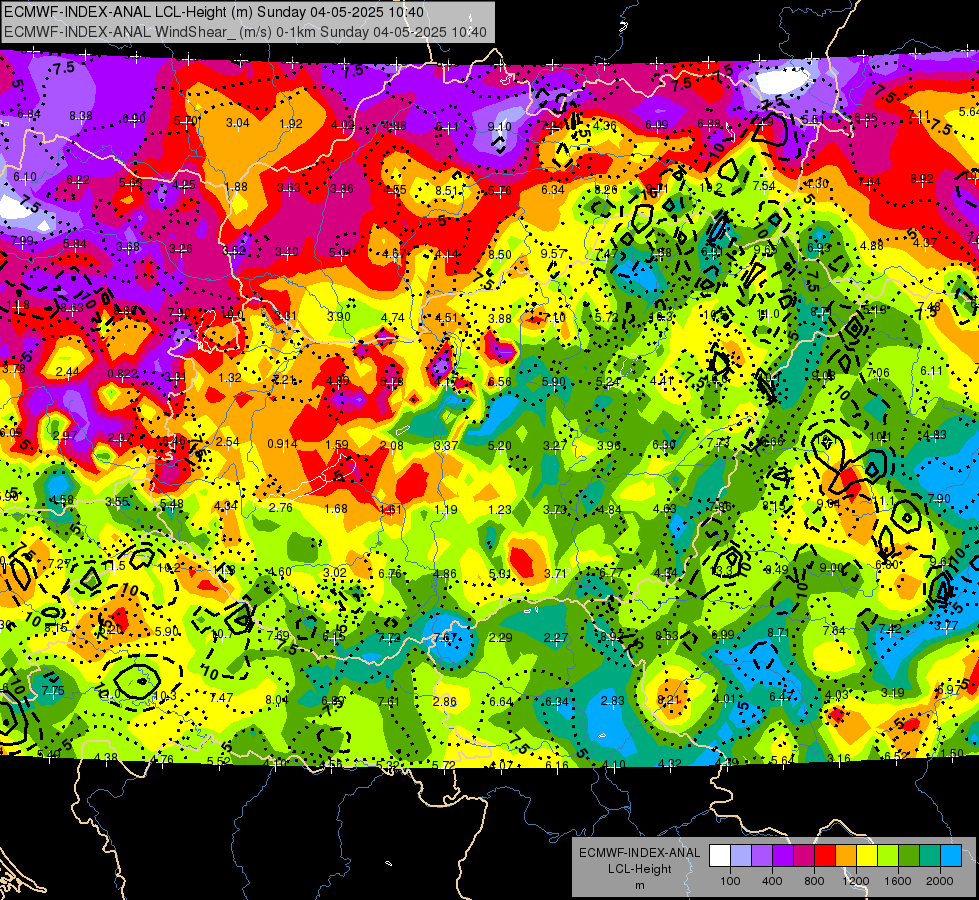Viewport: 979px width, 900px height.
Task: Select the dark green legend swatch
Action: tap(909, 856)
